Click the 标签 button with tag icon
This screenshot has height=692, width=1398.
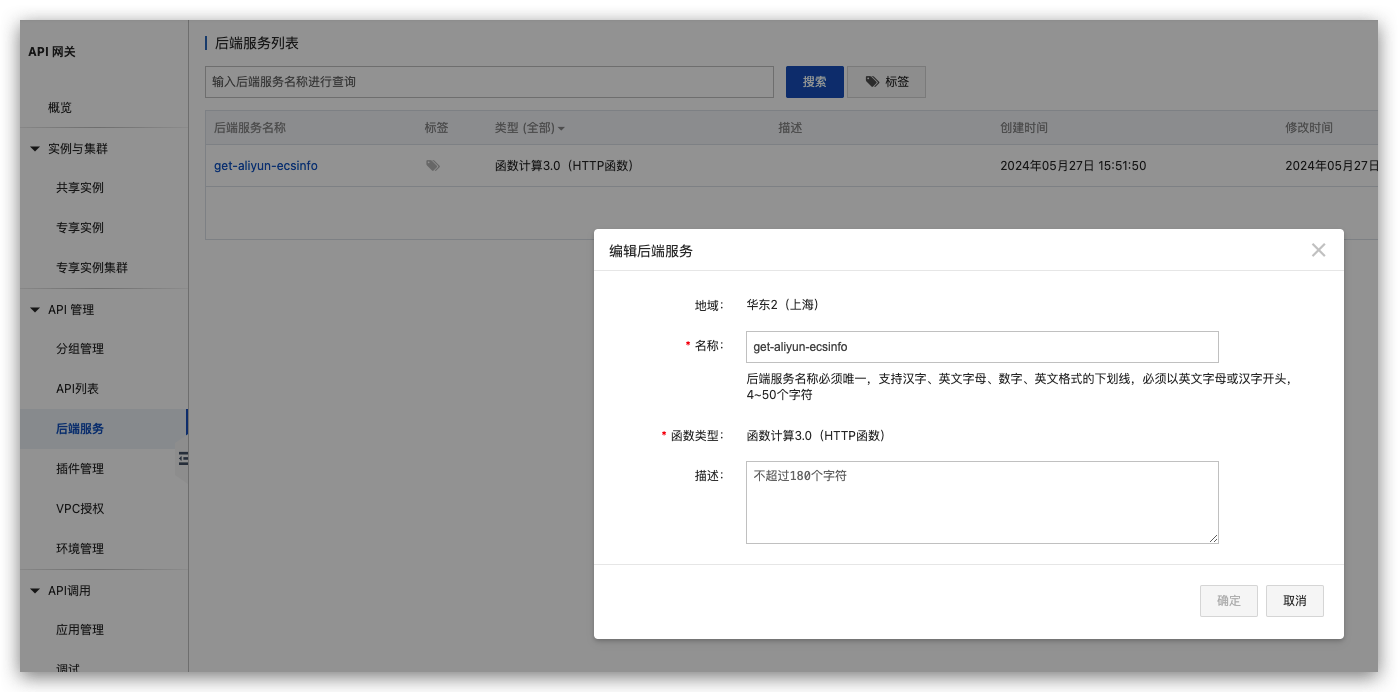[886, 82]
